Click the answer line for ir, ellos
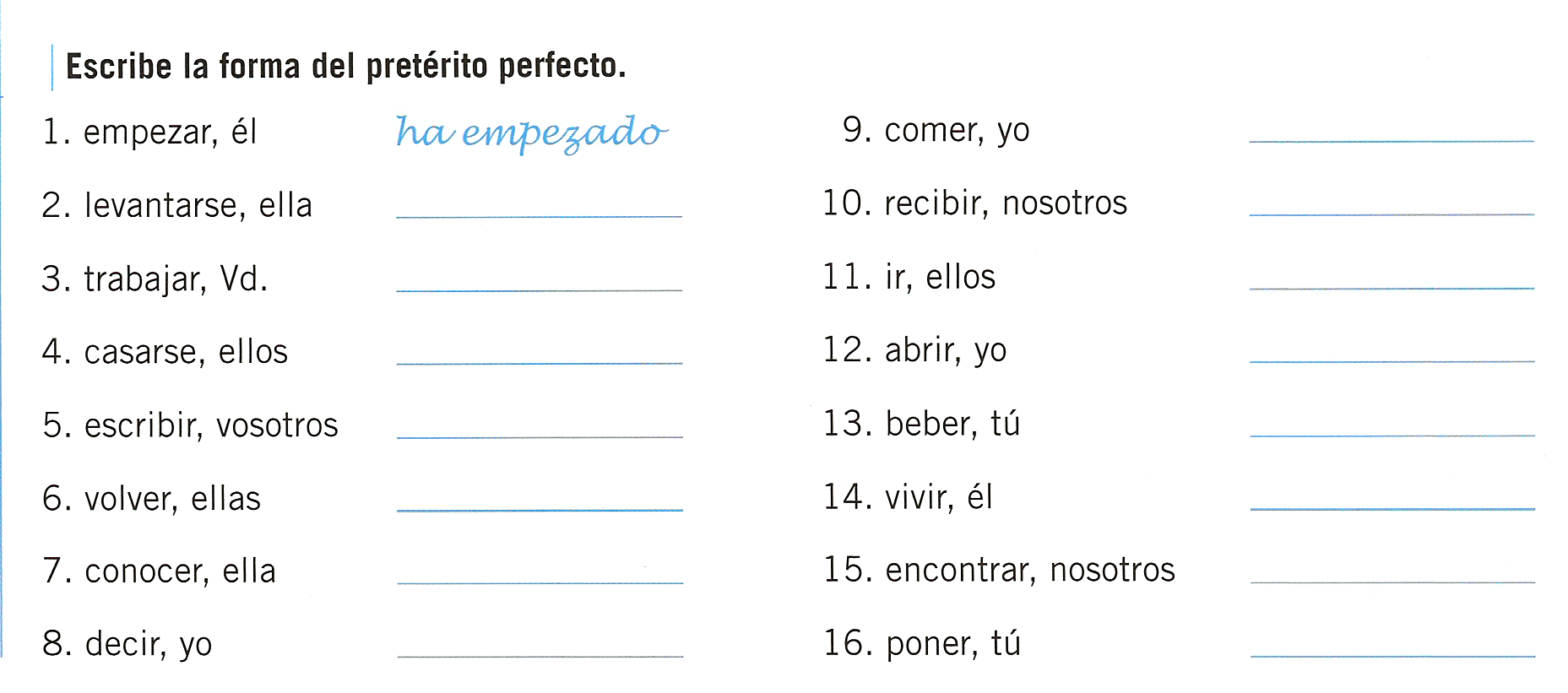 [x=1392, y=288]
